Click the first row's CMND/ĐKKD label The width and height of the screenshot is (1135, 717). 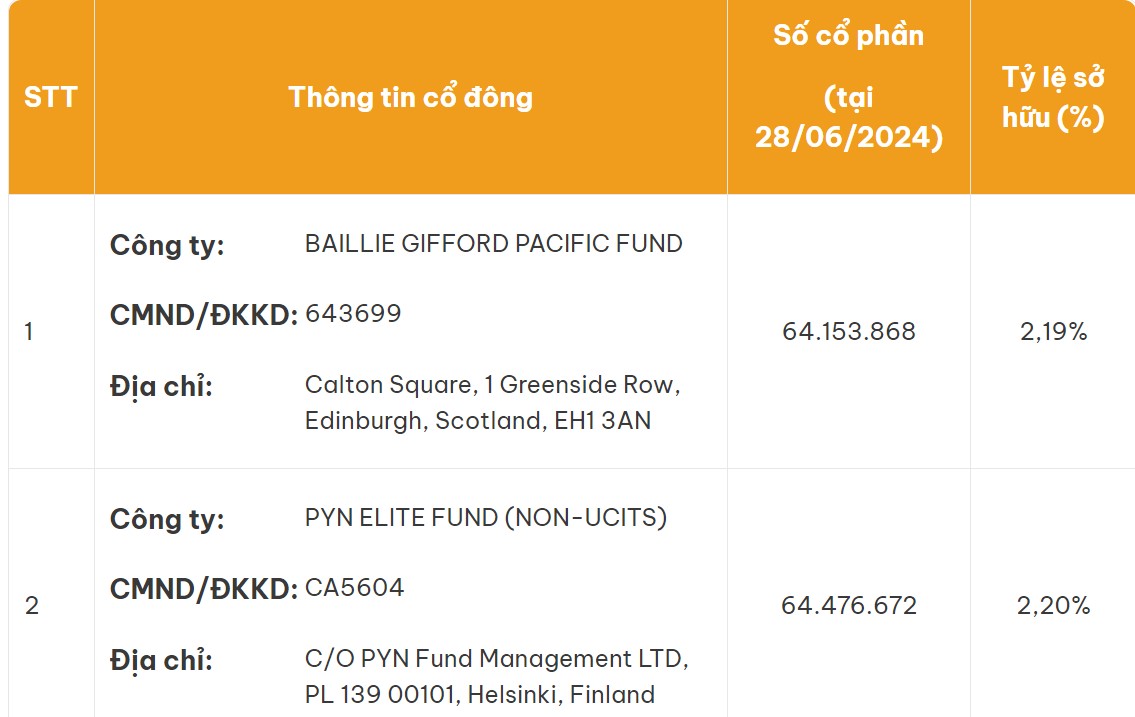[x=203, y=315]
